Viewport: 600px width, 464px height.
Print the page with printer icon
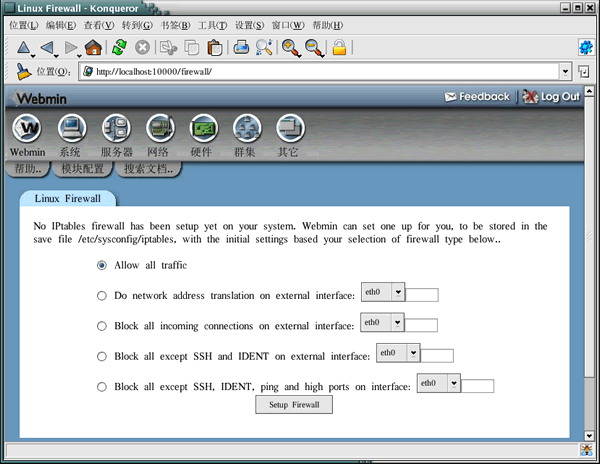(x=241, y=48)
